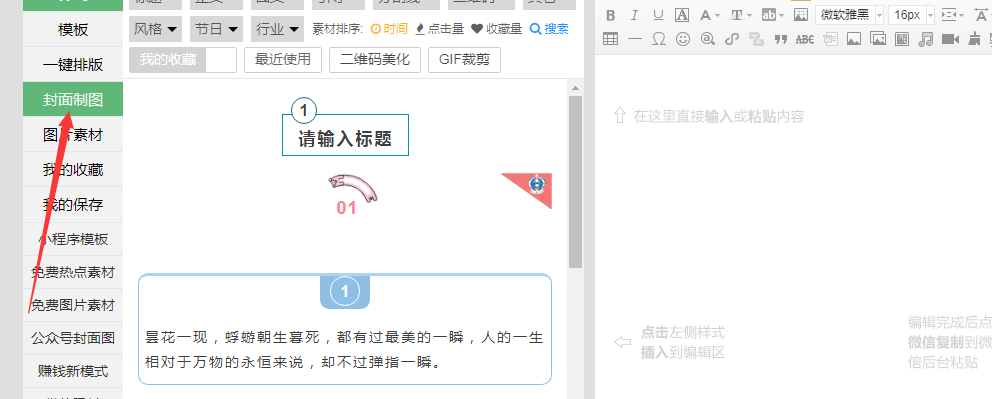Select 封面制图 in the left sidebar
The image size is (992, 399).
pos(73,100)
